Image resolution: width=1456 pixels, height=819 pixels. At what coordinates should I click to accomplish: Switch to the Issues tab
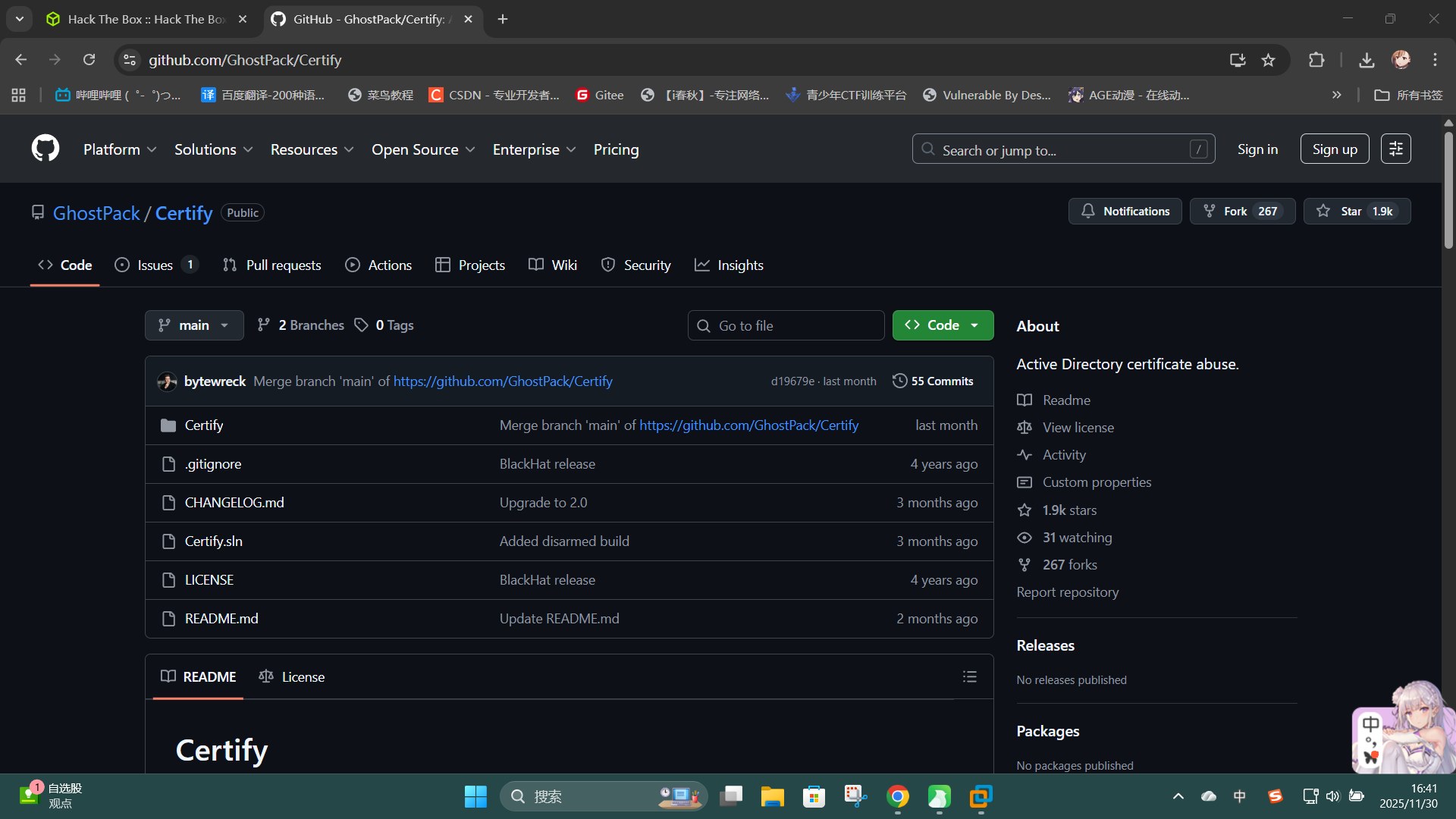[x=155, y=265]
